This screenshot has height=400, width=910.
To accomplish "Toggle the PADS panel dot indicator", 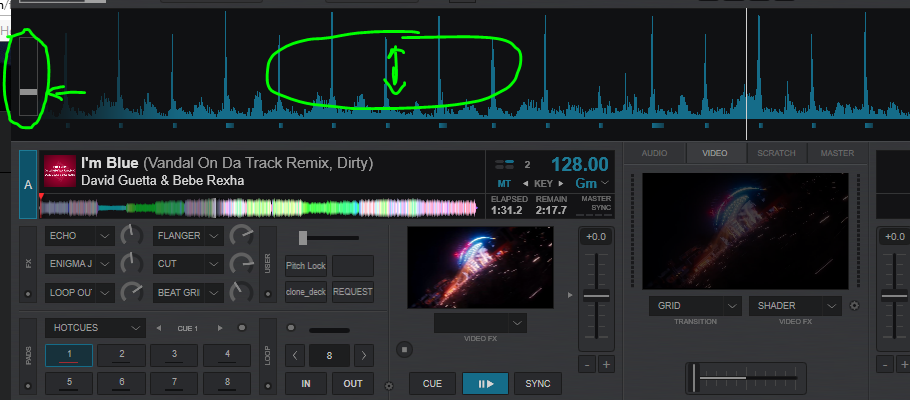I will (x=28, y=385).
